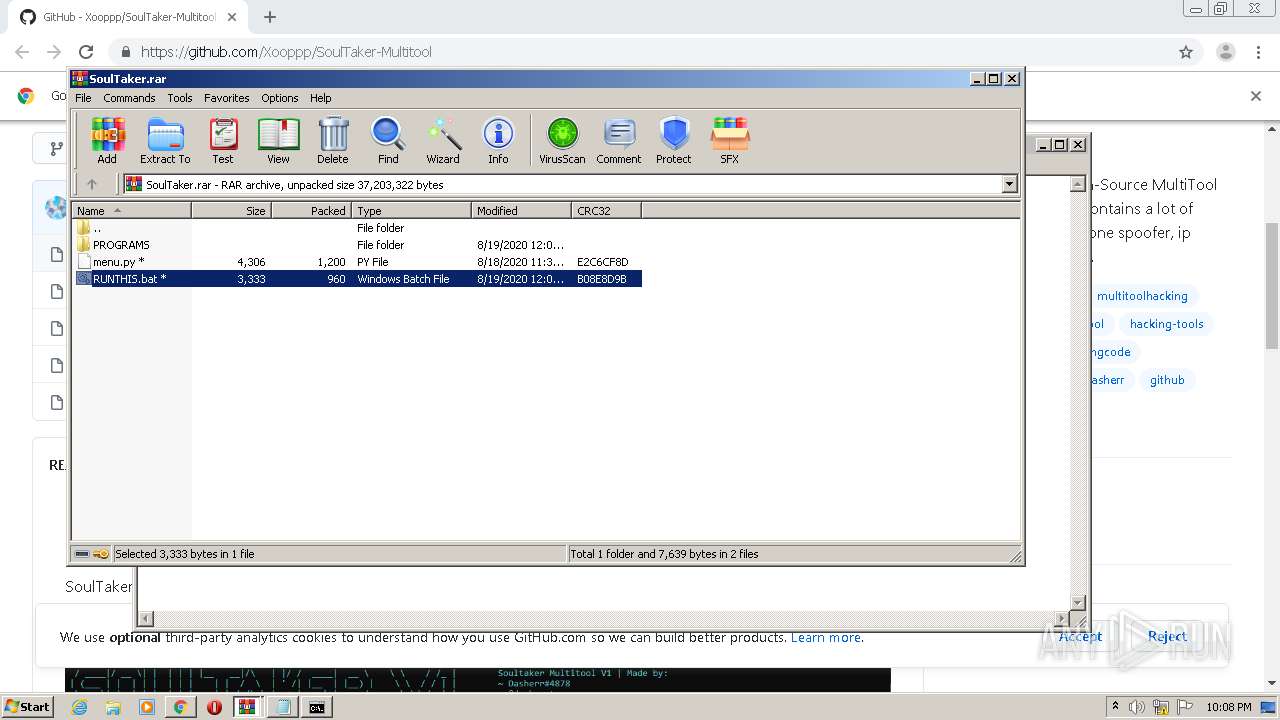Click the Chrome page vertical scrollbar

point(1272,285)
